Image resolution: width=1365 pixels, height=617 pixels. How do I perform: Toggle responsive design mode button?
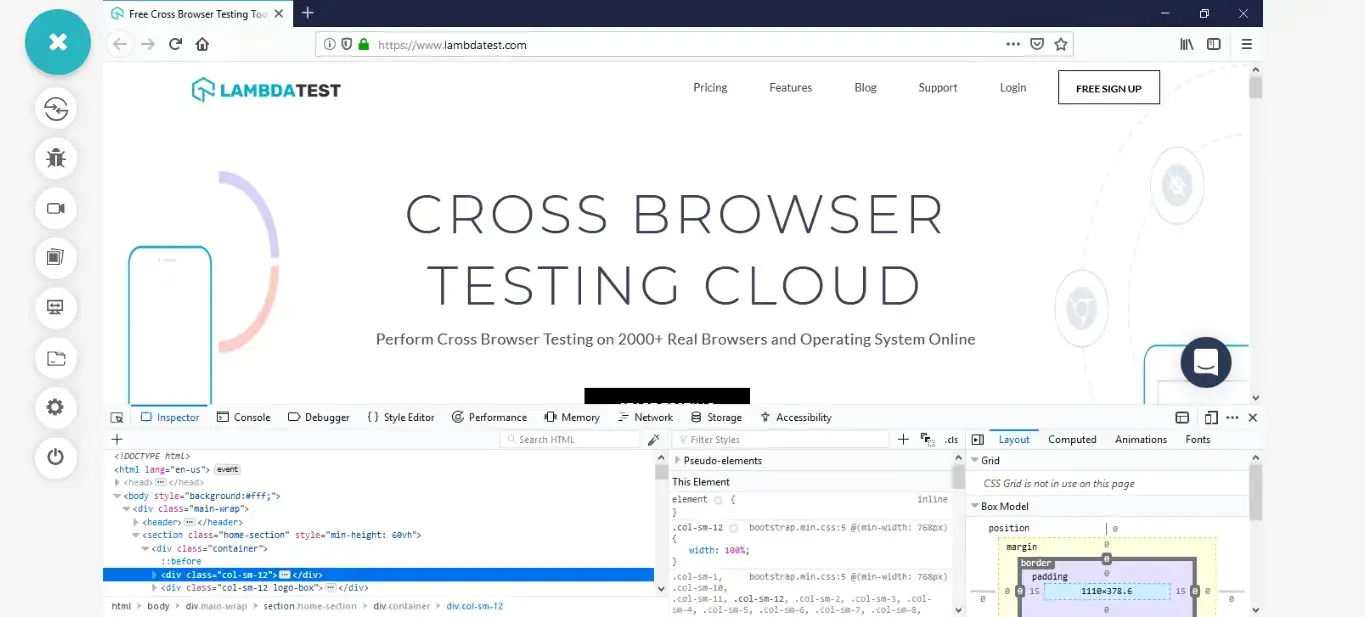[x=1211, y=418]
